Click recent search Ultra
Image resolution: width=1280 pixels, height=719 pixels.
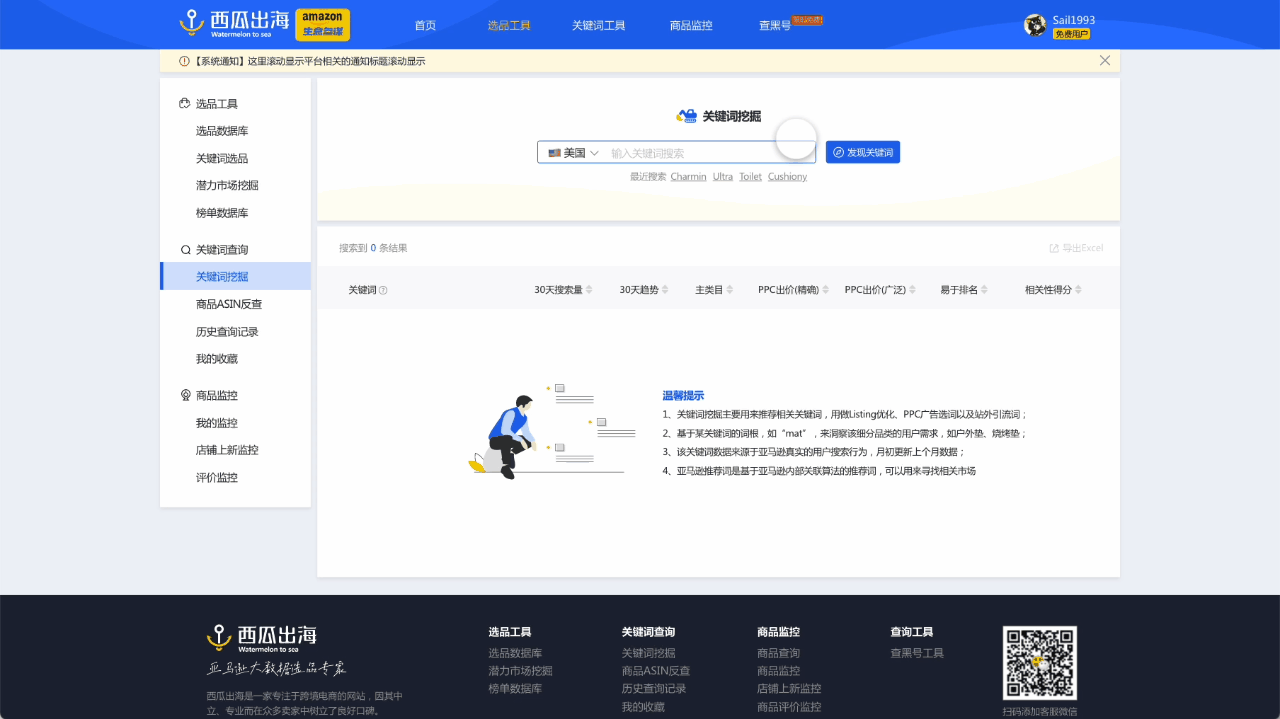pyautogui.click(x=723, y=177)
